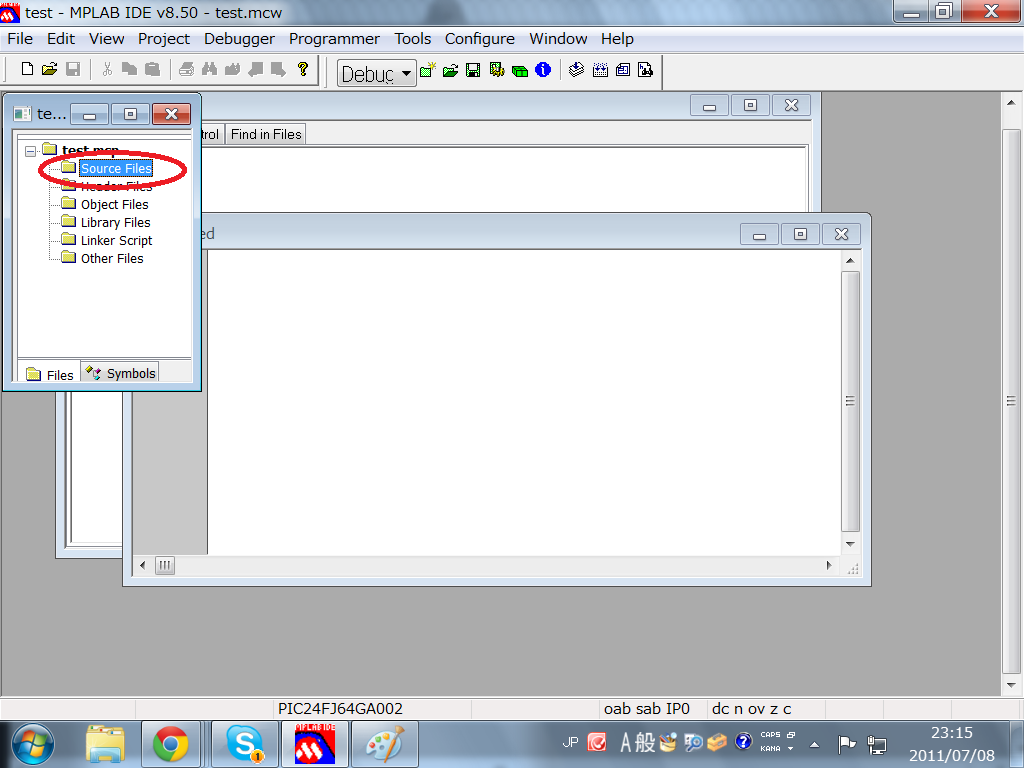Click the green Package in .zip icon

click(520, 70)
